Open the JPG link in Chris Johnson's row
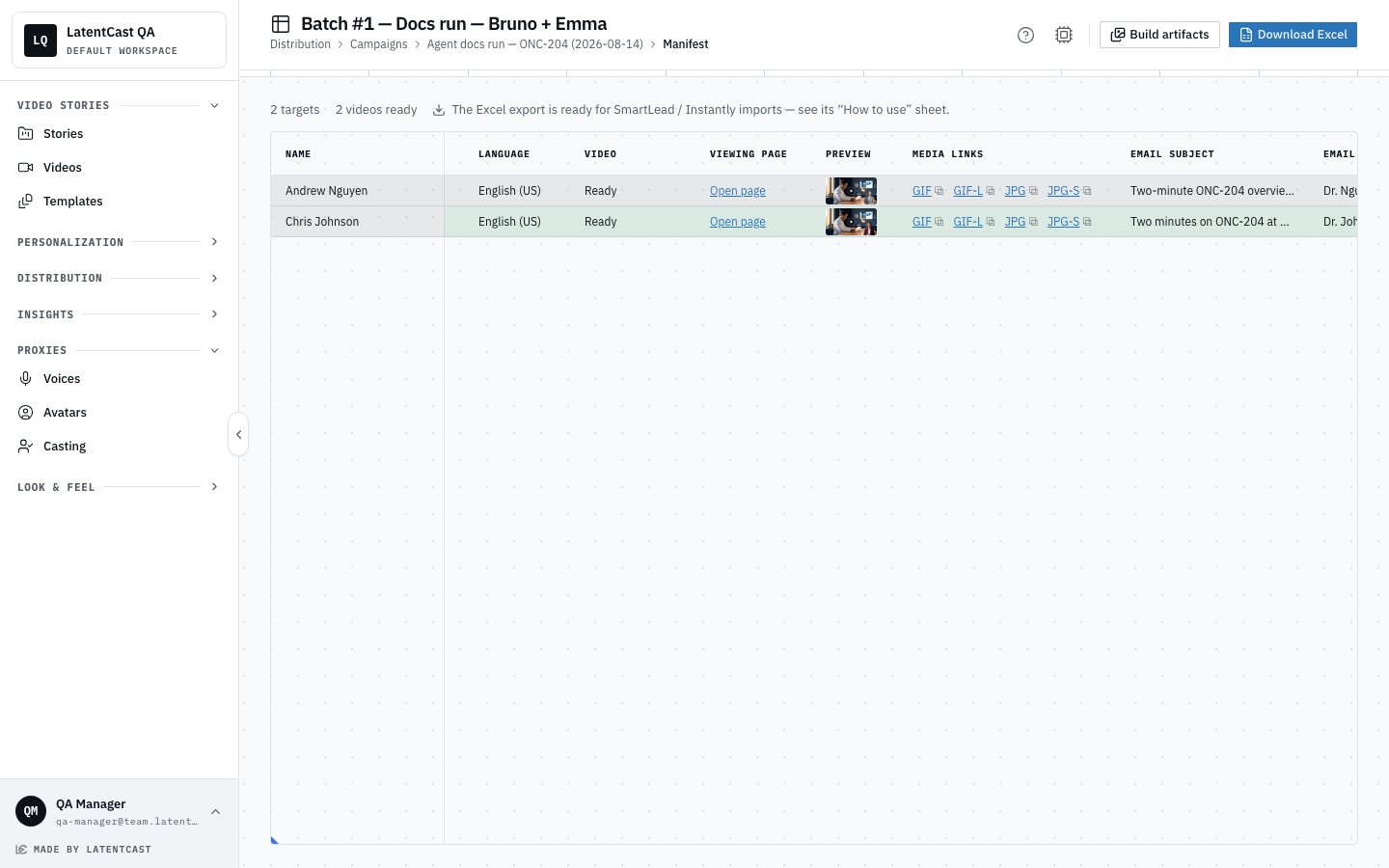Screen dimensions: 1389x868 coord(1015,222)
